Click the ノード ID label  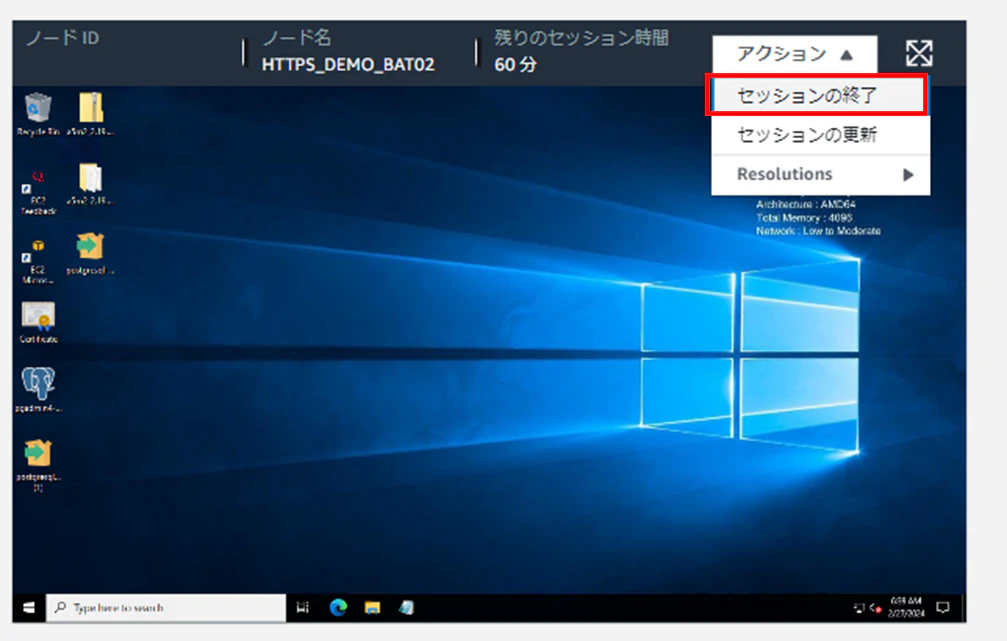coord(62,39)
